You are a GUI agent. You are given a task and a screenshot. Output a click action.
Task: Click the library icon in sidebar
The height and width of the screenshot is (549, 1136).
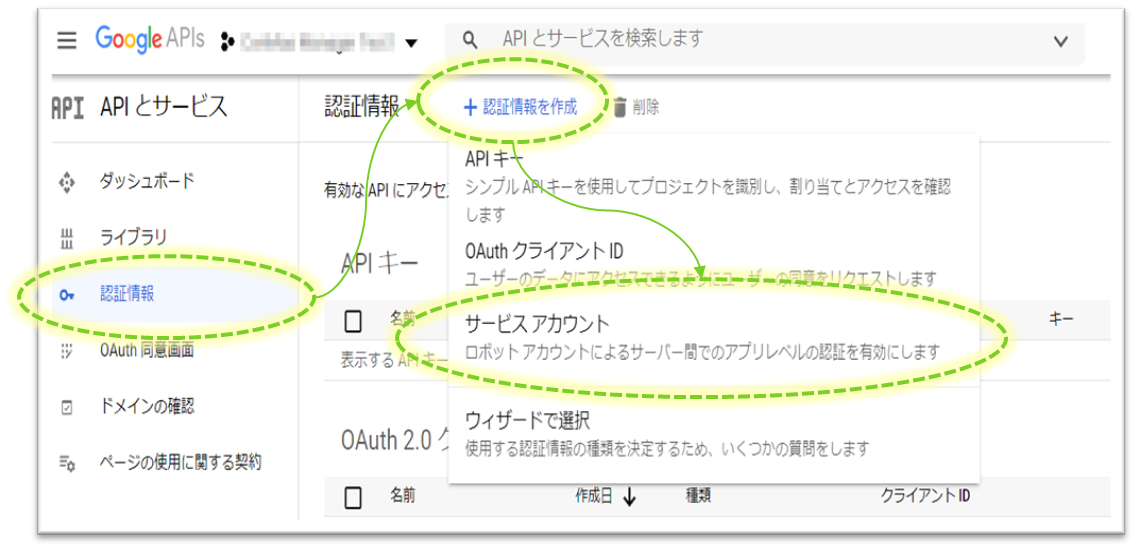click(x=67, y=238)
